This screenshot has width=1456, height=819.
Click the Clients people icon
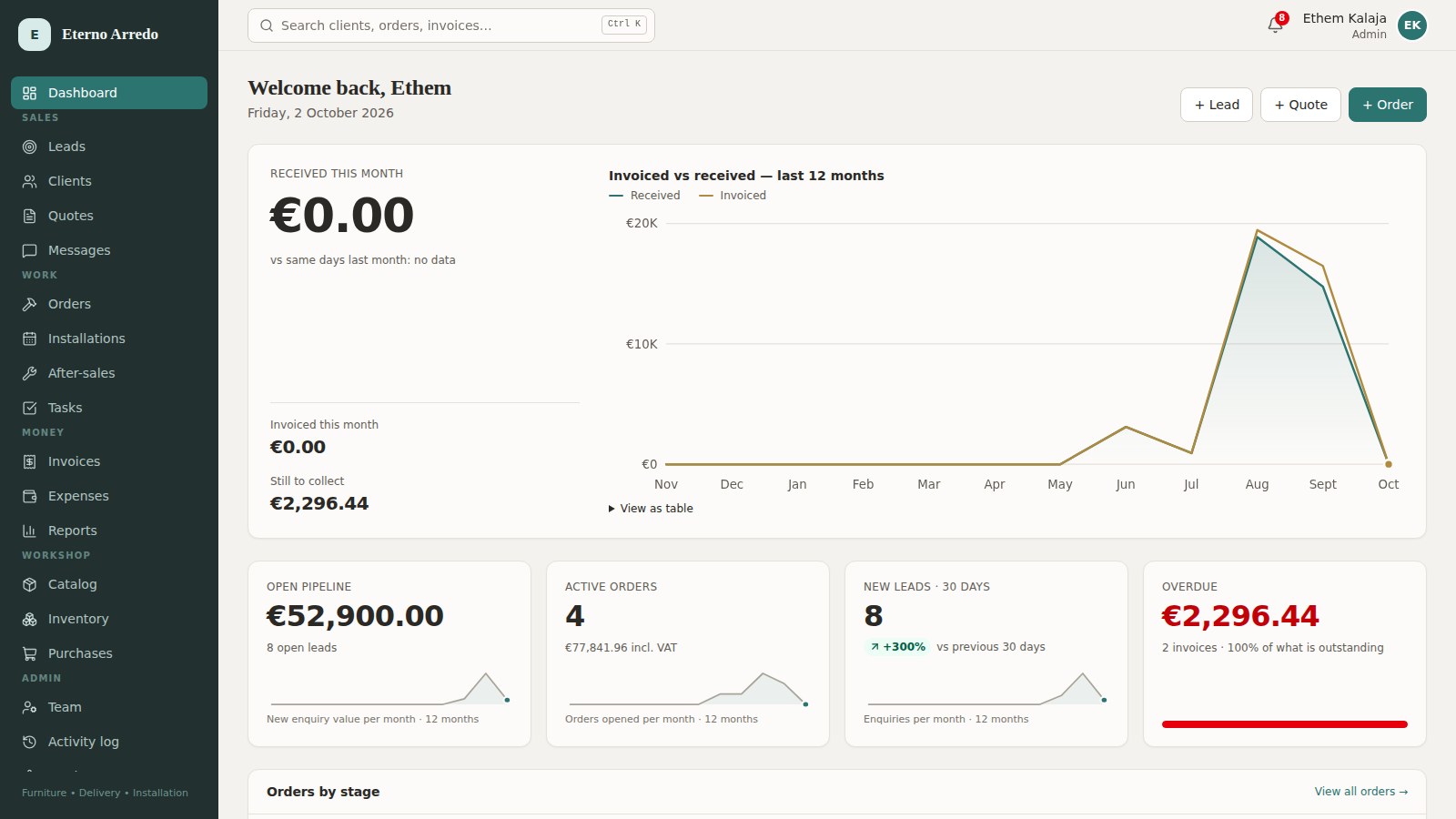29,181
